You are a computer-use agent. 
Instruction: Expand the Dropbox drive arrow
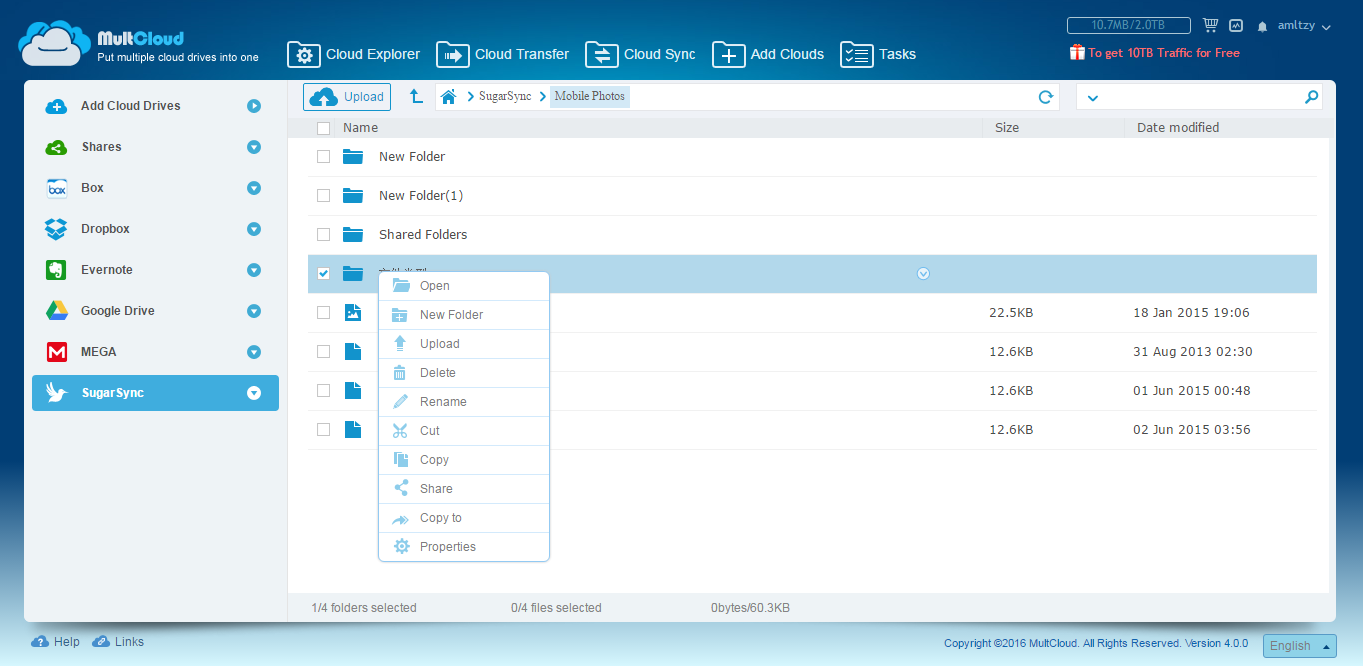click(254, 229)
